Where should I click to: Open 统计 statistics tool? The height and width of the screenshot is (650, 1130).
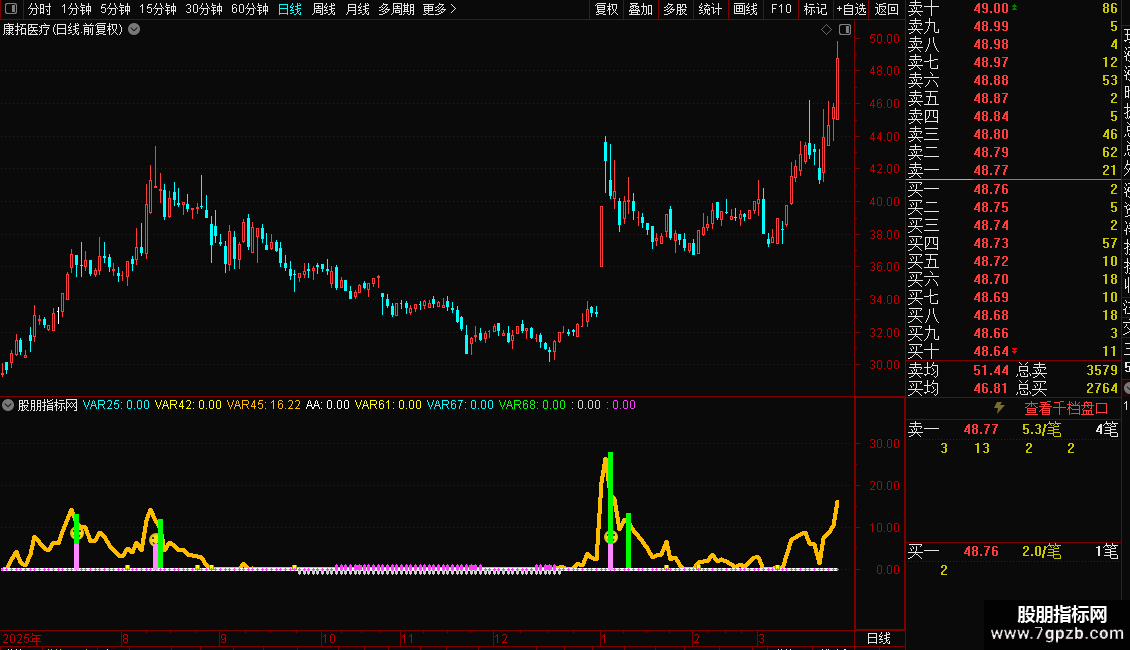coord(710,9)
